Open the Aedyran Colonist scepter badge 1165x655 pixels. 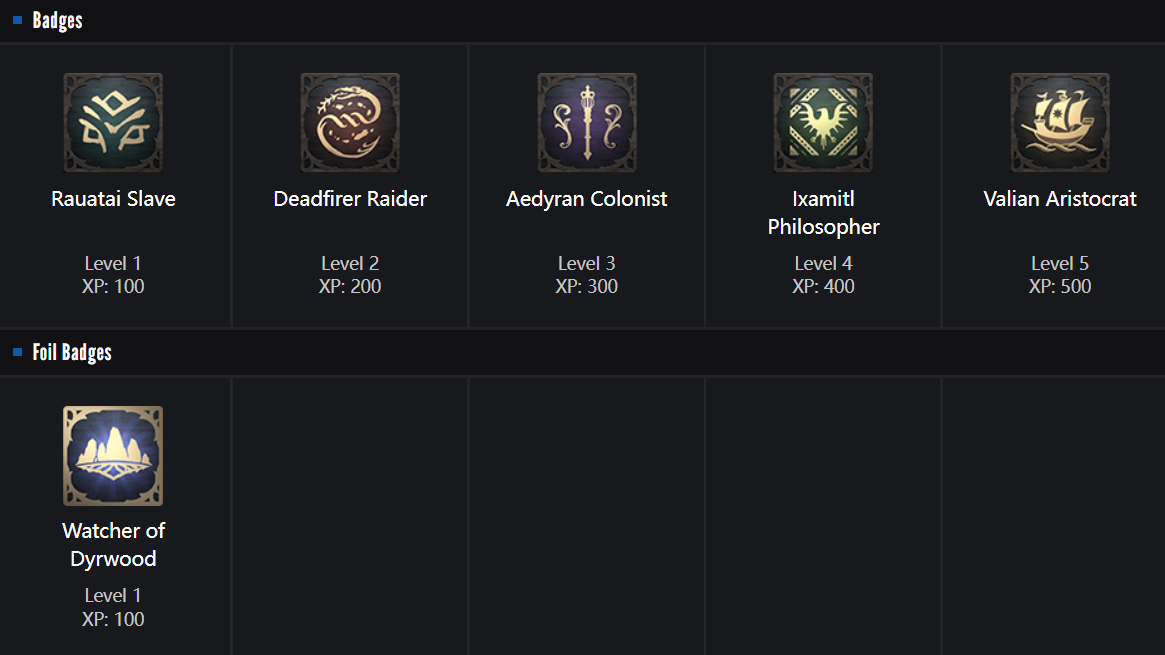click(587, 123)
